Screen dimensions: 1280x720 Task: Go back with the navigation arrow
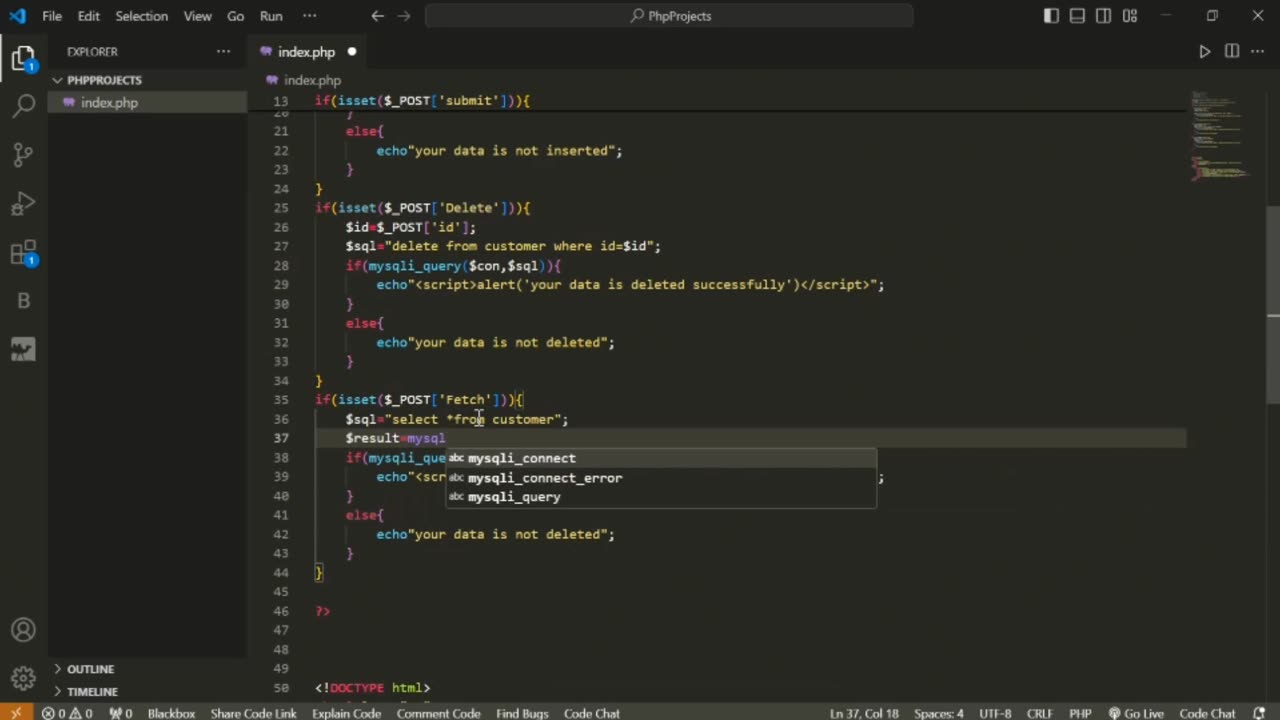(x=377, y=16)
